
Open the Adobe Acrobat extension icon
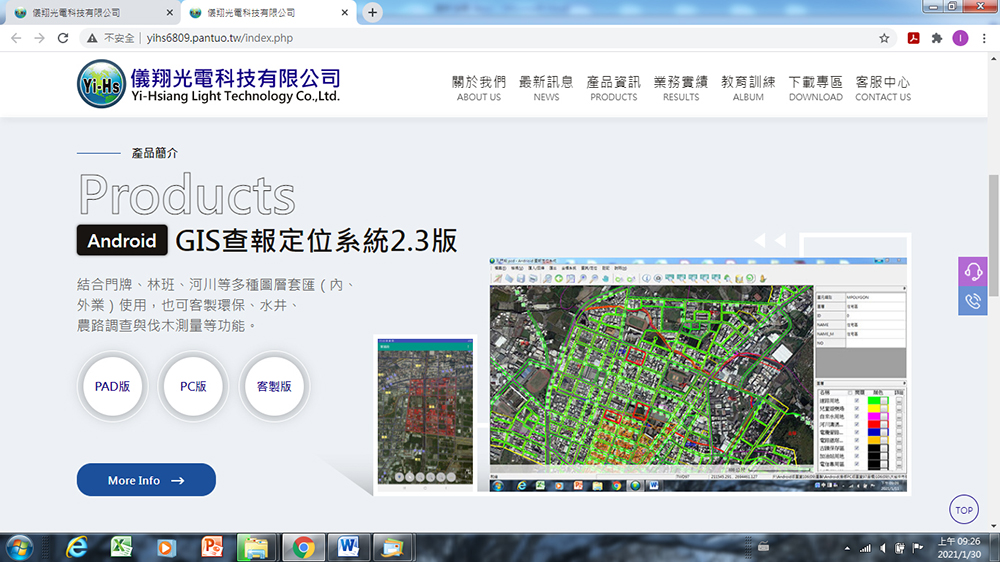913,38
